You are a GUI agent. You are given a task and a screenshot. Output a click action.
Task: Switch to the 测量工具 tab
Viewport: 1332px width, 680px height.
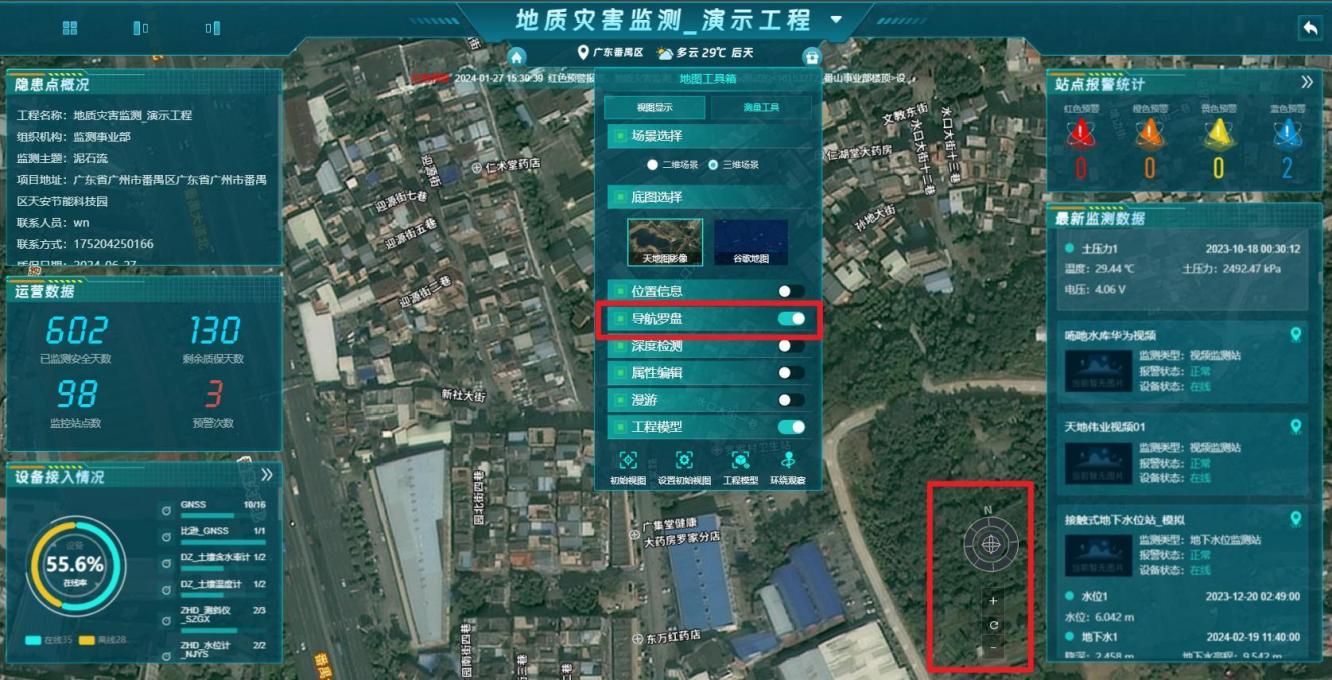coord(761,108)
